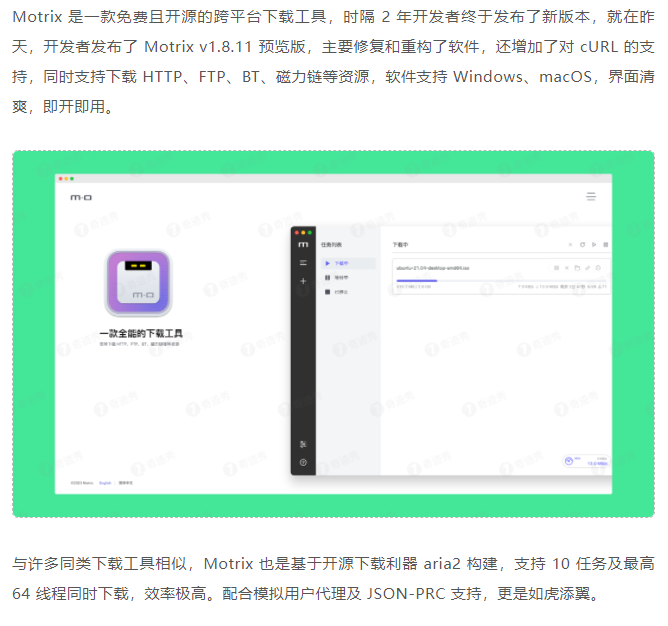Select the paused tasks category with pause icon

click(x=337, y=277)
